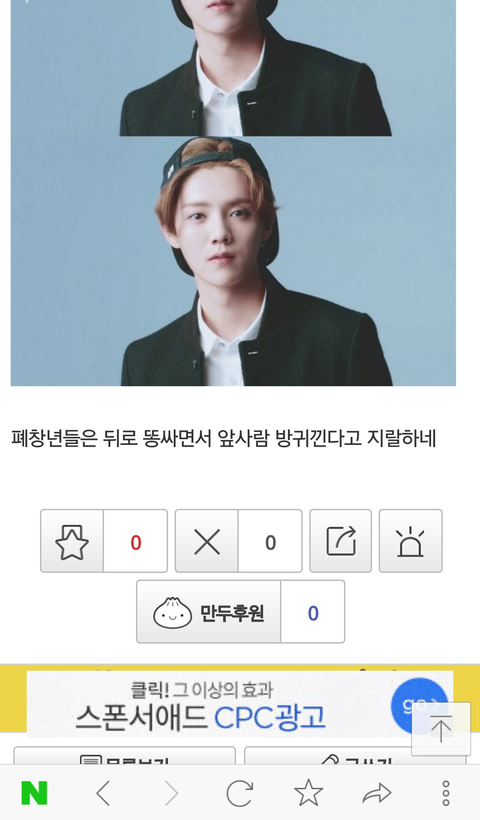The height and width of the screenshot is (820, 480).
Task: Share the page via the toolbar arrow
Action: [x=377, y=793]
